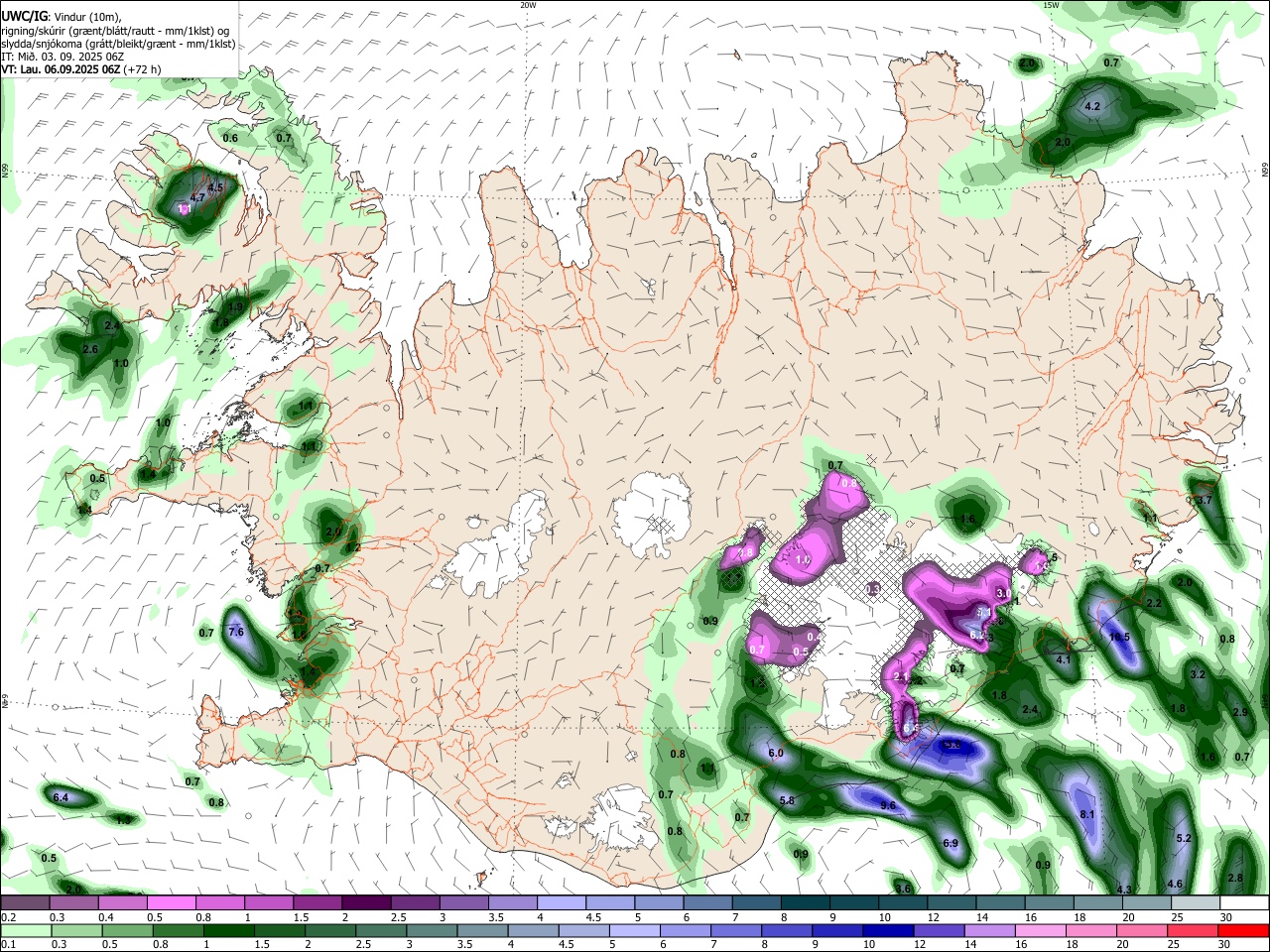Image resolution: width=1270 pixels, height=952 pixels.
Task: Select the dull purple 0.2–0.3 snow legend swatch
Action: 25,902
